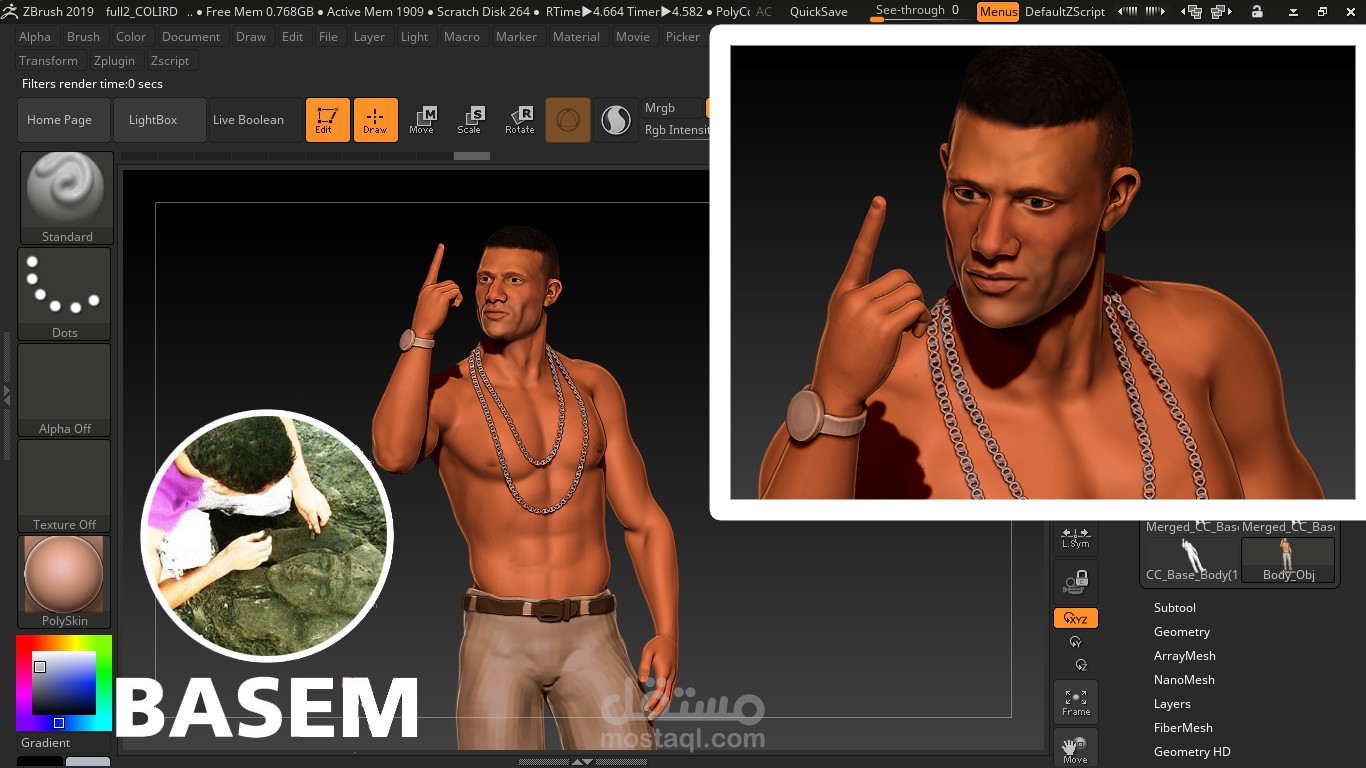Viewport: 1366px width, 768px height.
Task: Open the Edit menu
Action: coord(292,37)
